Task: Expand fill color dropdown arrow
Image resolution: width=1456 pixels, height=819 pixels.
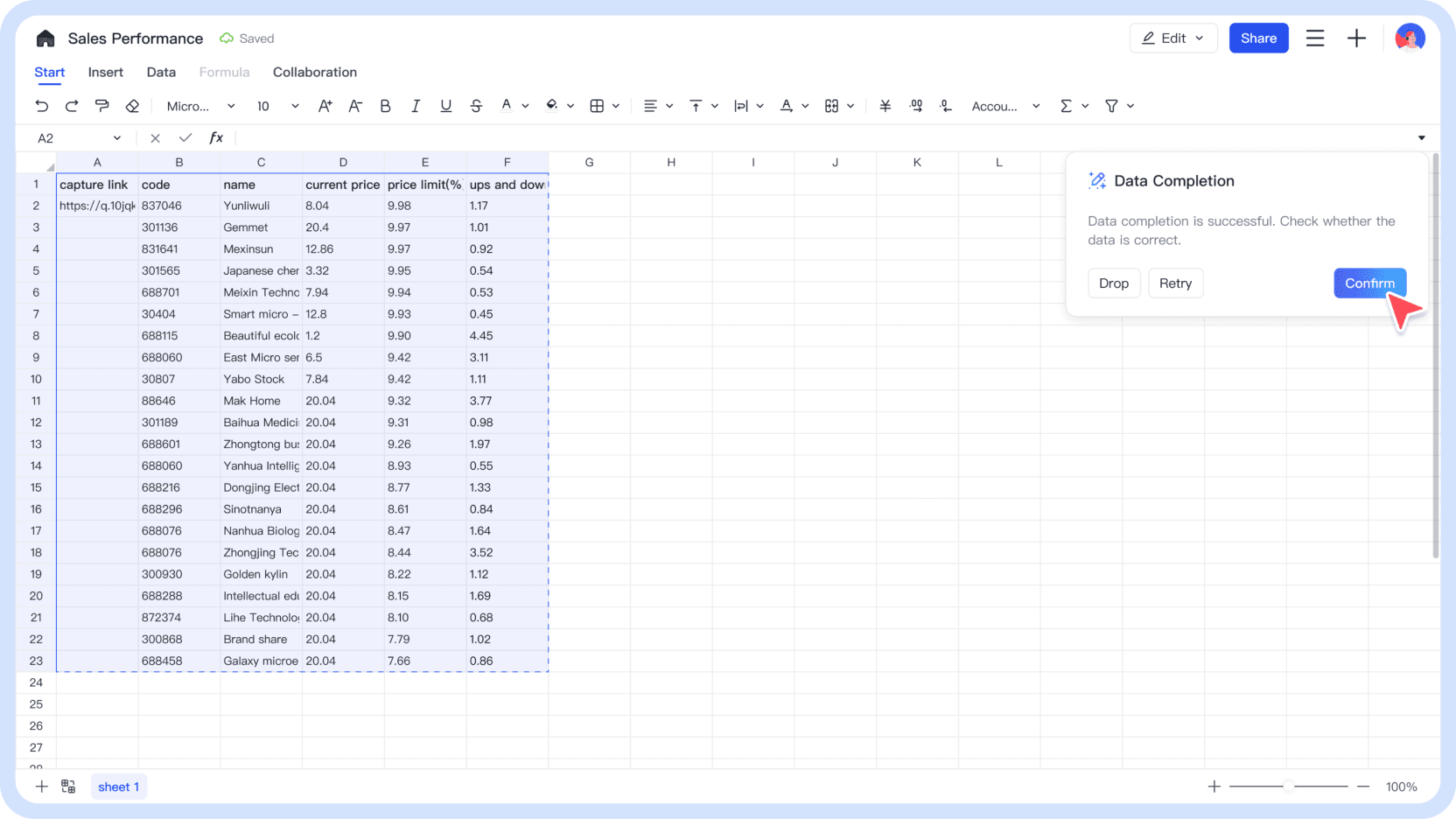Action: tap(570, 106)
